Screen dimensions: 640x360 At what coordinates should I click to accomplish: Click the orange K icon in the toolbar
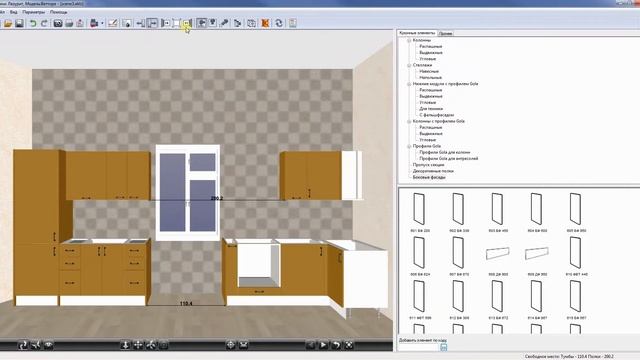(265, 23)
